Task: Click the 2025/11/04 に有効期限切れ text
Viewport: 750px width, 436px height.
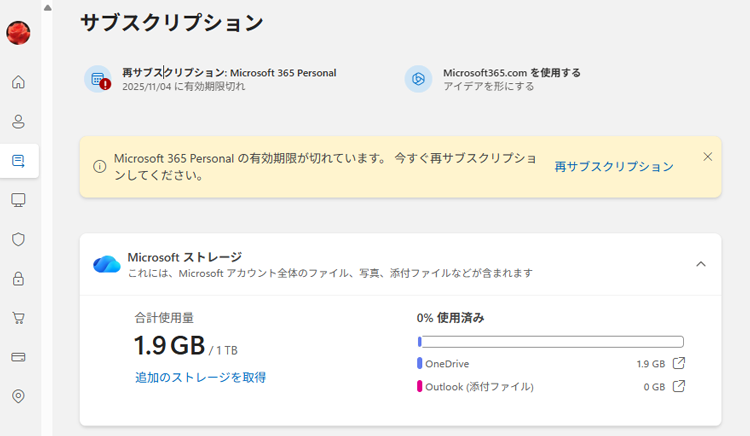Action: click(184, 87)
